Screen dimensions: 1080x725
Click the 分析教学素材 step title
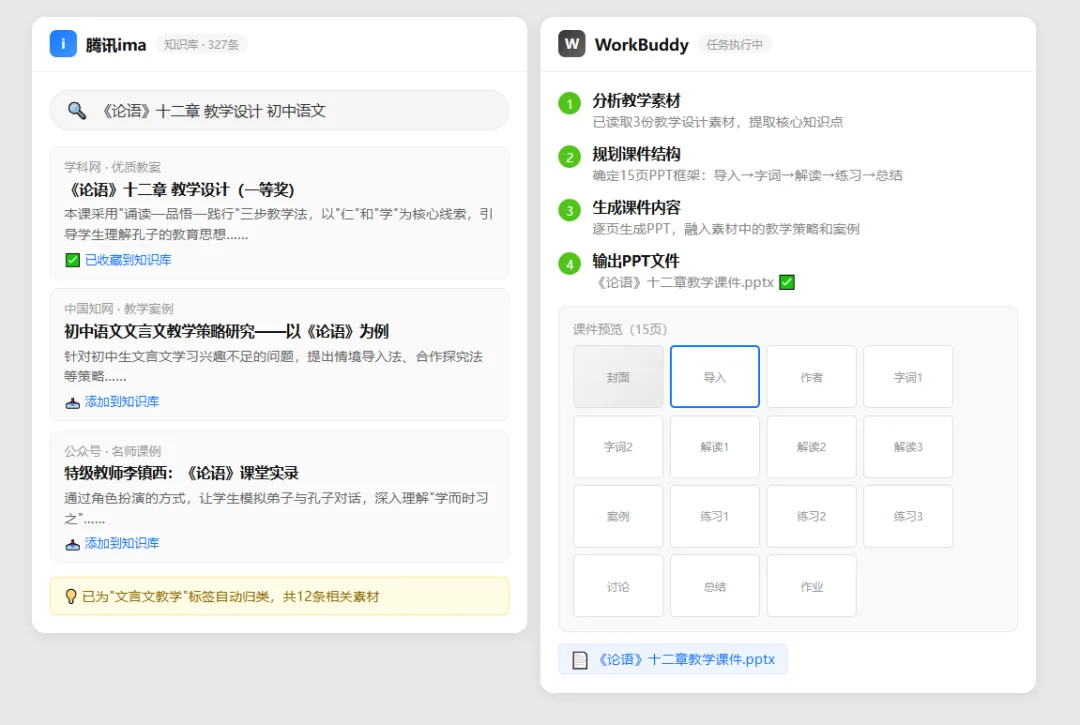[x=636, y=101]
